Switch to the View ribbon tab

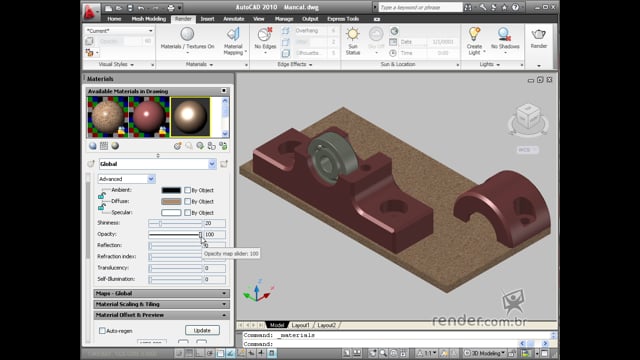pyautogui.click(x=258, y=19)
